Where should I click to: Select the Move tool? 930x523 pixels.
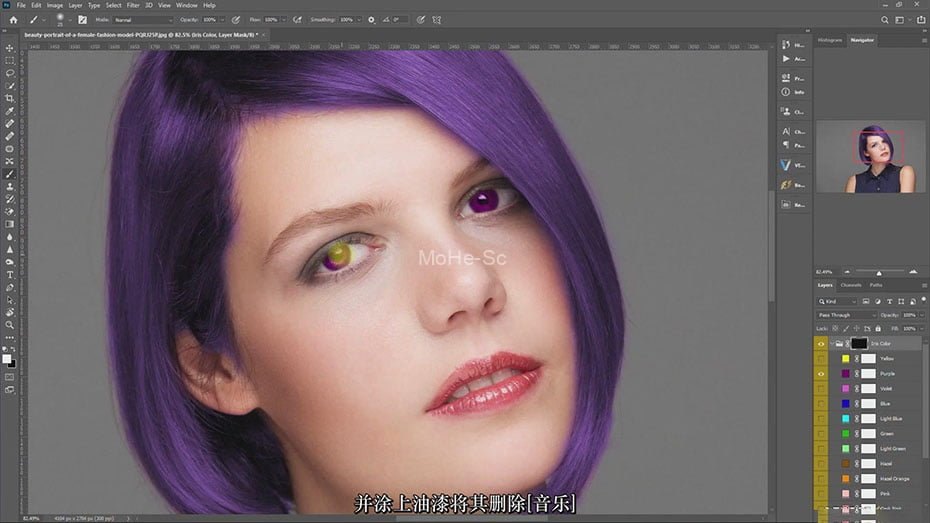[10, 48]
